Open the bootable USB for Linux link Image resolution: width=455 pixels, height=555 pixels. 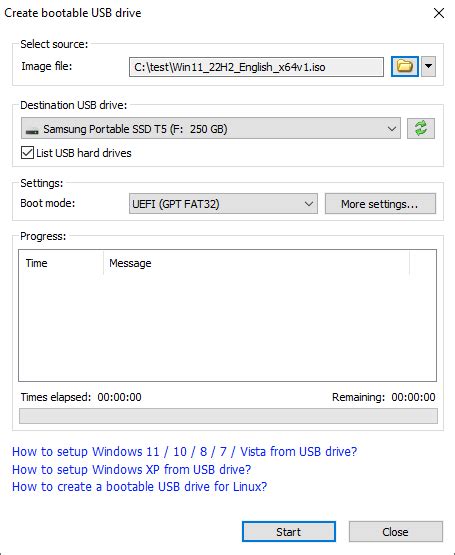tap(140, 487)
